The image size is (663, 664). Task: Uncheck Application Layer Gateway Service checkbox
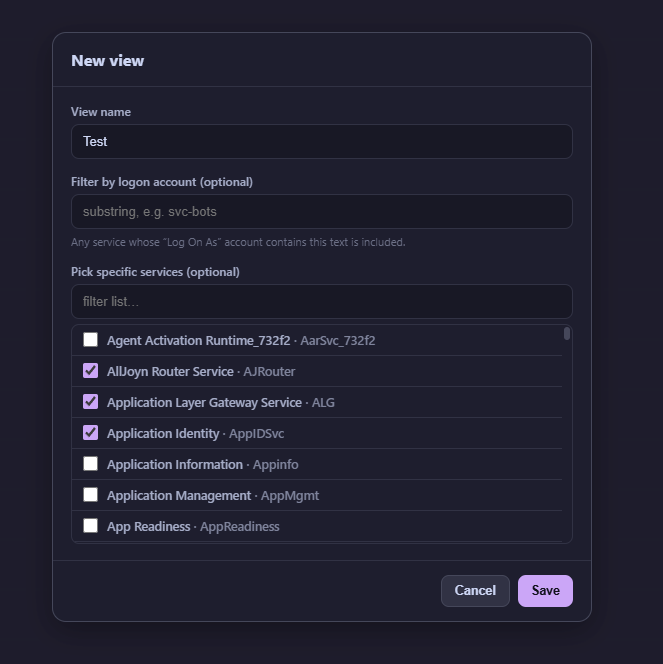coord(90,401)
